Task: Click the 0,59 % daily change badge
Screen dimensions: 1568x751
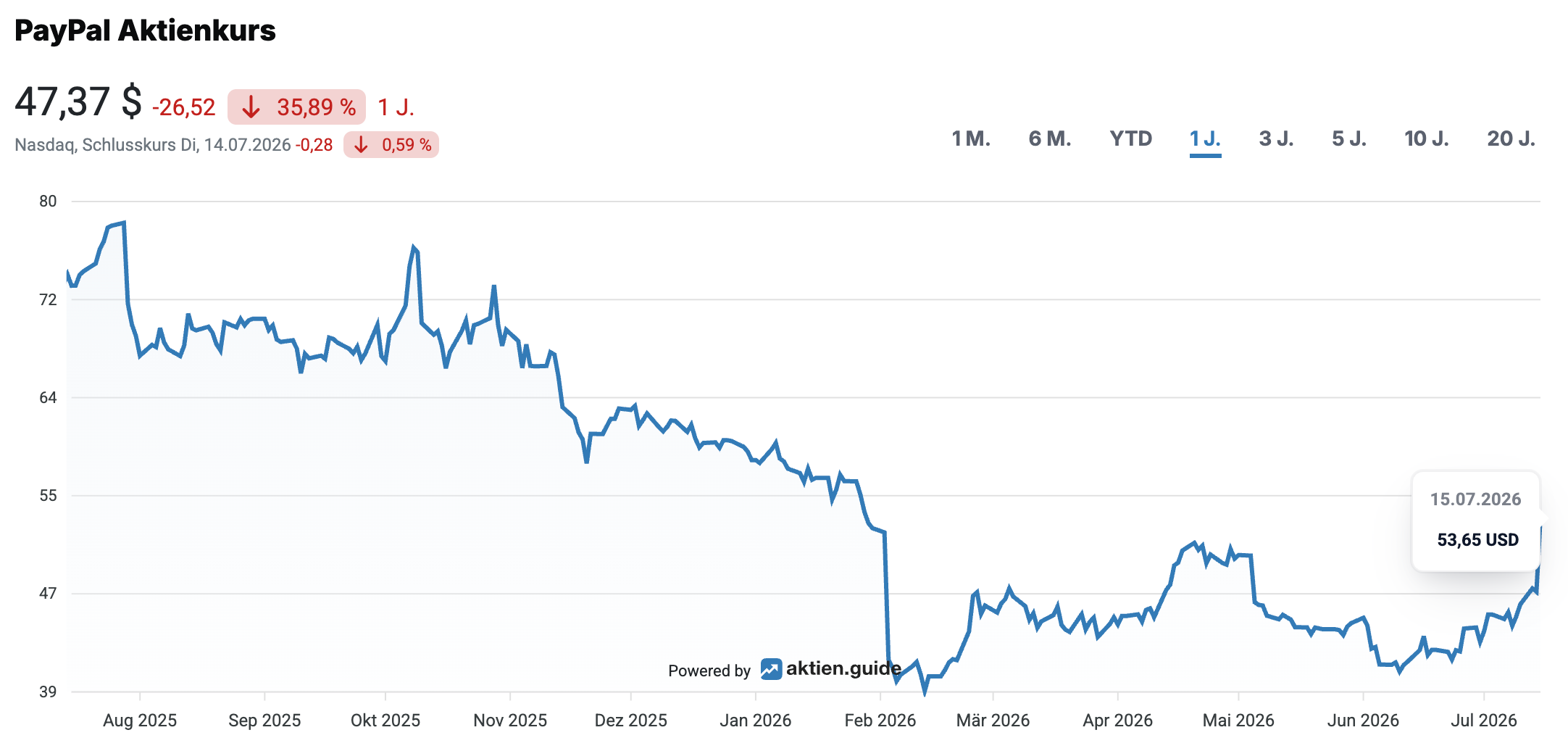Action: [391, 145]
